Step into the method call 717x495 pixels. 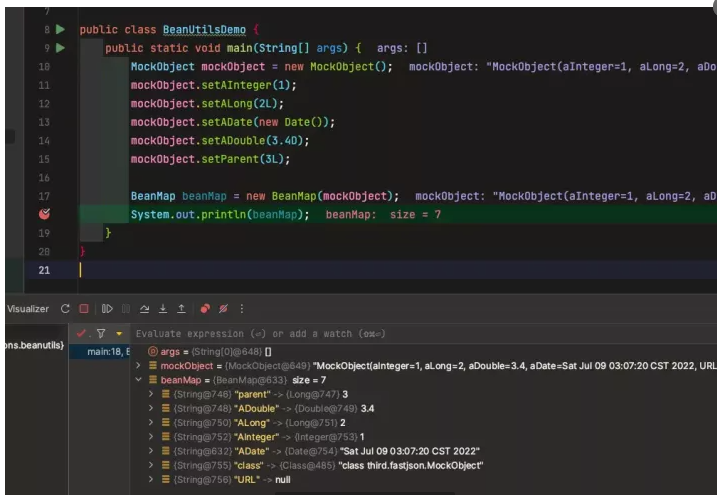click(163, 309)
